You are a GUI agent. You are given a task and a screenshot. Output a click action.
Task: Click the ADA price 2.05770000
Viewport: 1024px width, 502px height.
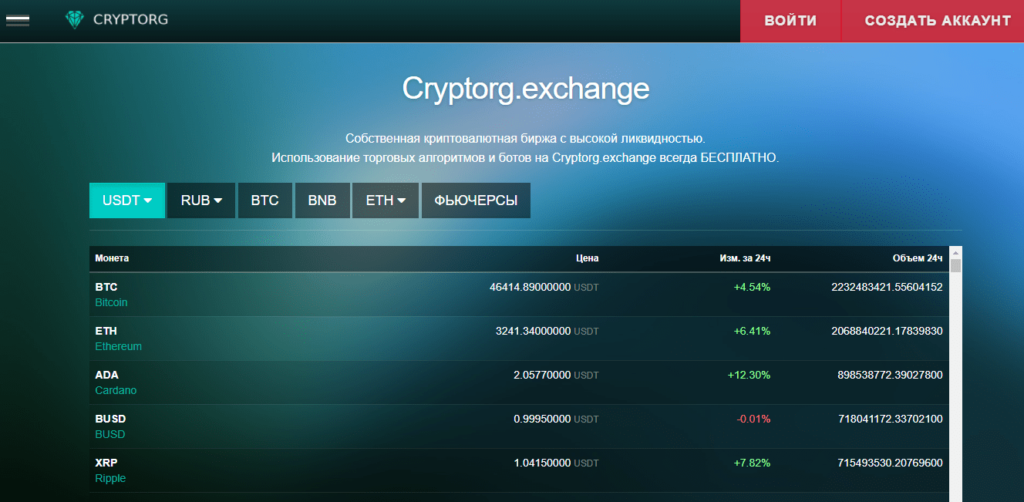(543, 375)
